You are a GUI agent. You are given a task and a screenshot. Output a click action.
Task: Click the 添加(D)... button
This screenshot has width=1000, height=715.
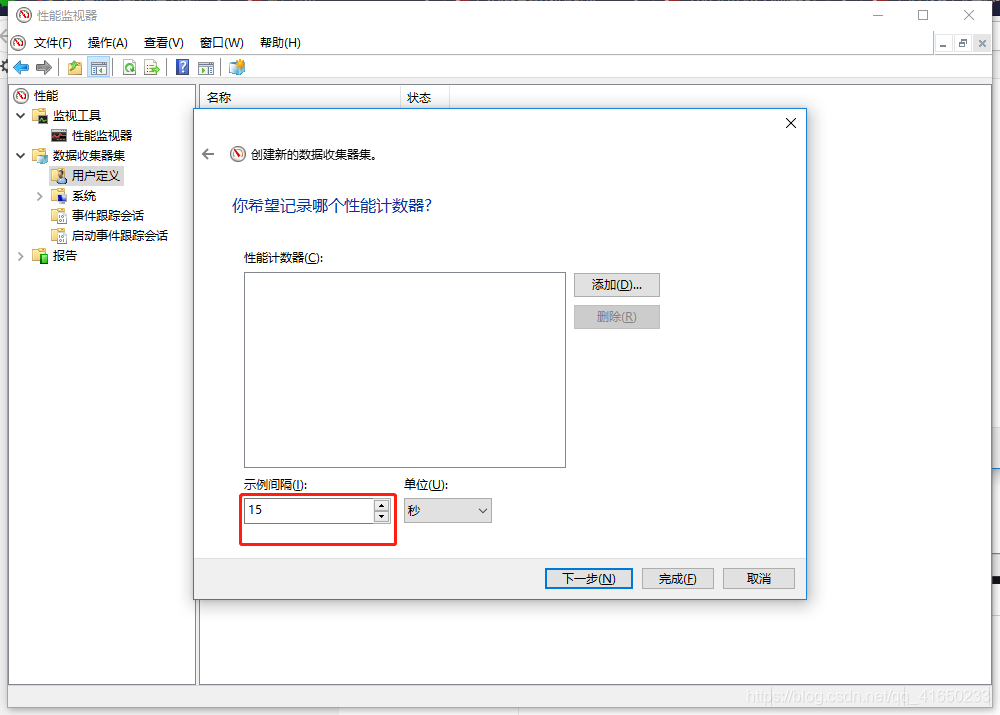pyautogui.click(x=617, y=285)
